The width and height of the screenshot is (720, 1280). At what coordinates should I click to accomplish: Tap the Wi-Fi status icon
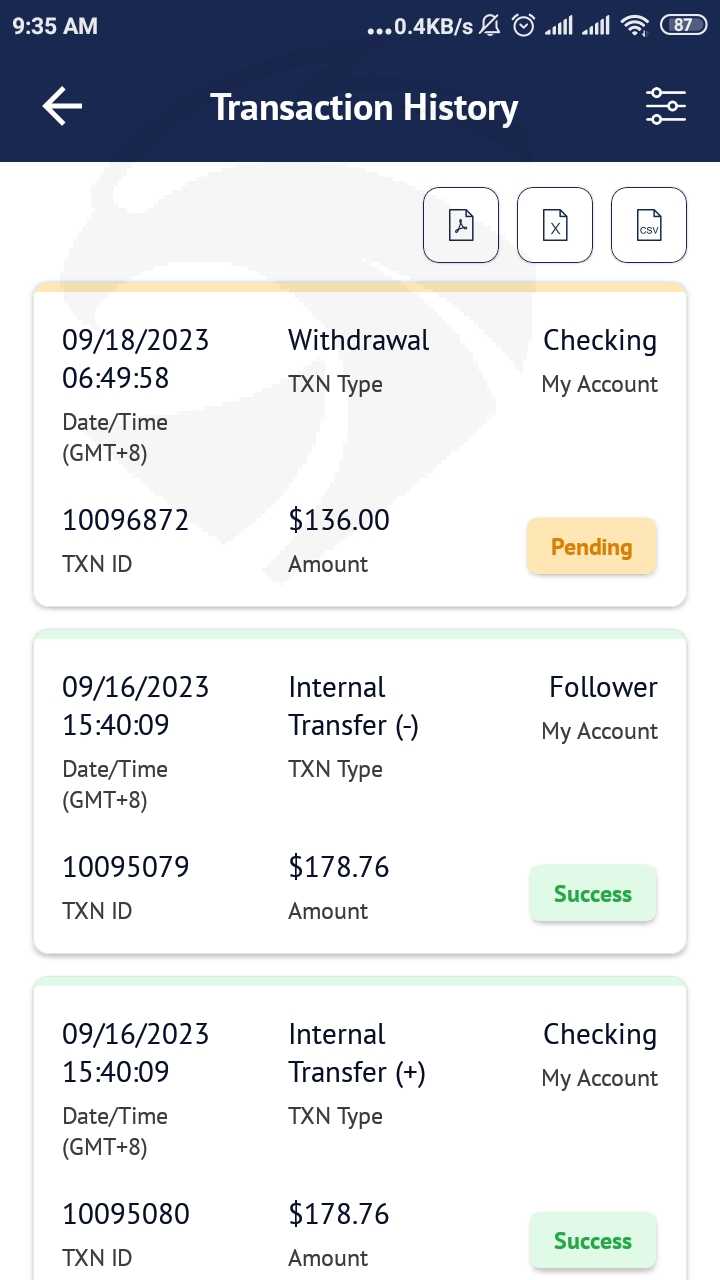[634, 26]
